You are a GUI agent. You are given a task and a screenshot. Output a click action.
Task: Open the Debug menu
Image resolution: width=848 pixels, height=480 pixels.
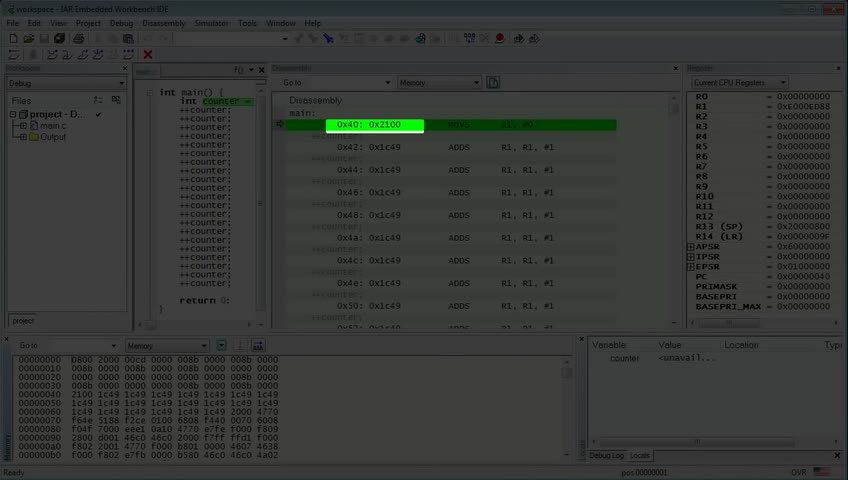pyautogui.click(x=121, y=23)
